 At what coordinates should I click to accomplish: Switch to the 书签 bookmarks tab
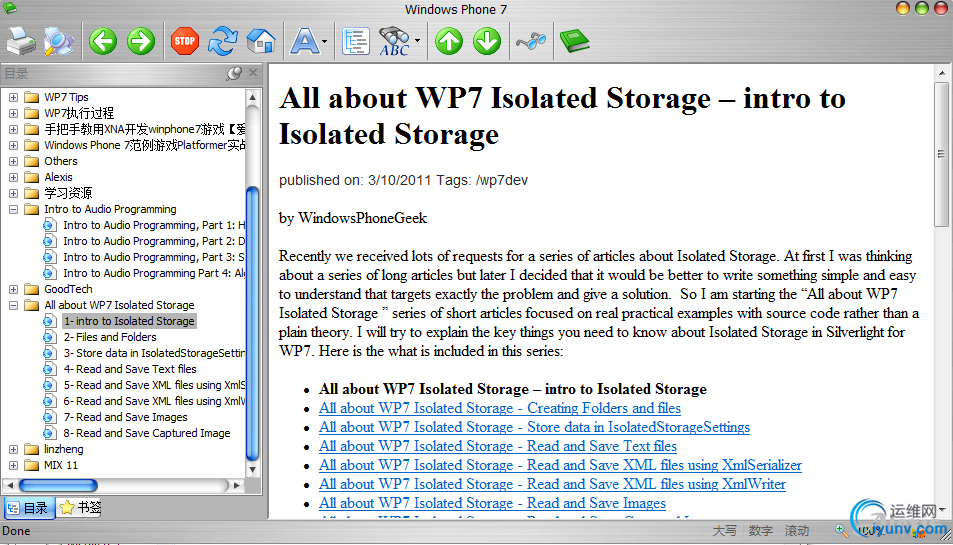tap(80, 507)
